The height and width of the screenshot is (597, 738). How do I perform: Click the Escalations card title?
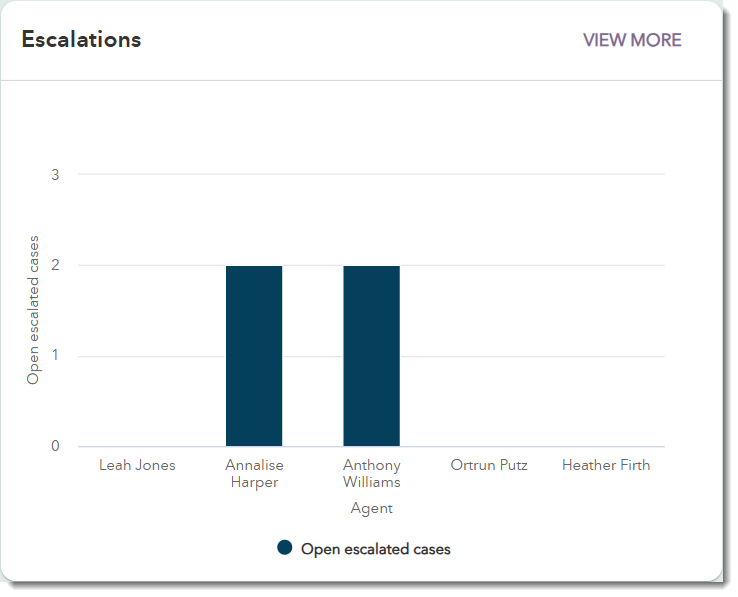click(81, 39)
